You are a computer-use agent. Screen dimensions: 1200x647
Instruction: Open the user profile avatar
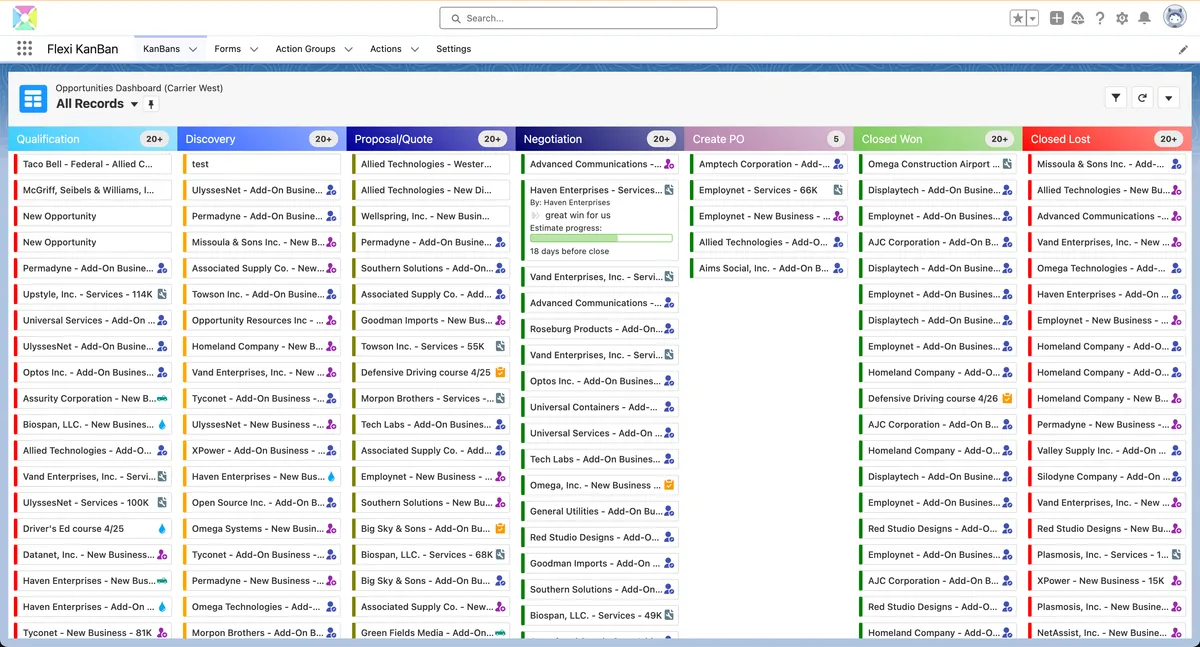(x=1174, y=18)
